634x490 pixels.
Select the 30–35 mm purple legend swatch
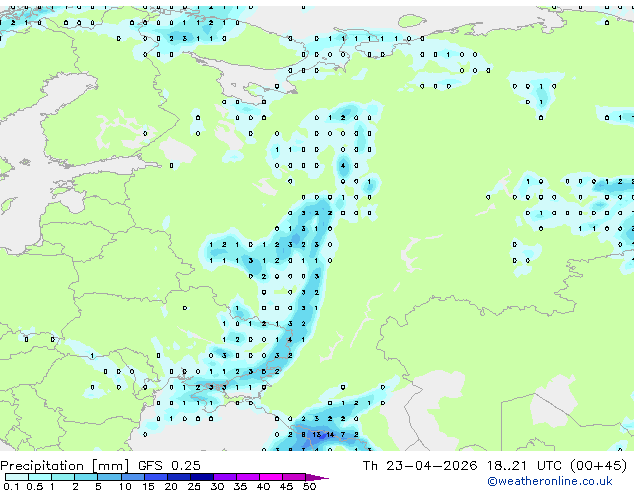tap(225, 477)
